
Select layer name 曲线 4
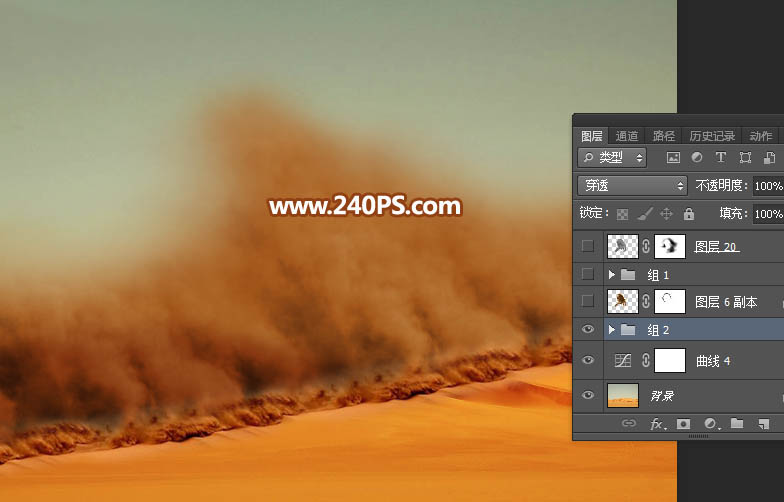tap(713, 360)
